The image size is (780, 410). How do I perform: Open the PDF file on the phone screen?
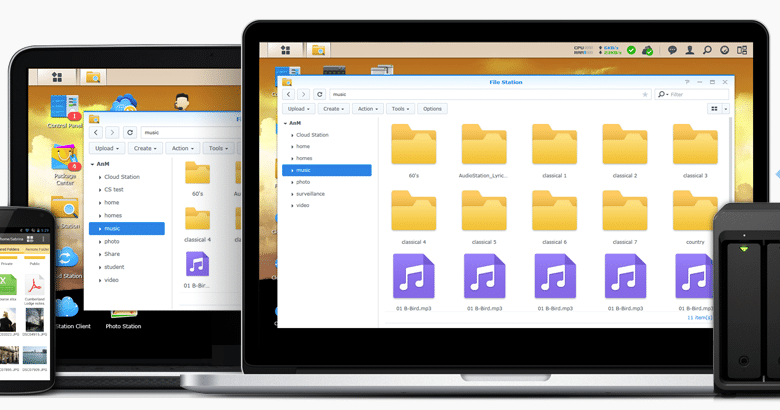[x=34, y=290]
